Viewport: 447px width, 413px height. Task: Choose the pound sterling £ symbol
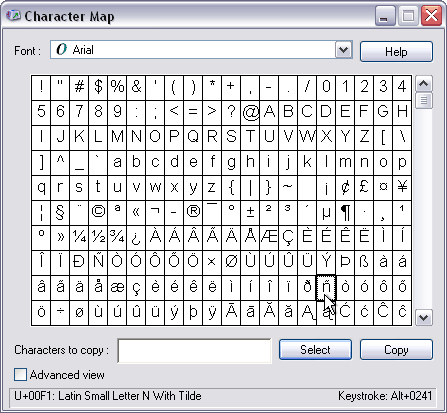pos(364,187)
